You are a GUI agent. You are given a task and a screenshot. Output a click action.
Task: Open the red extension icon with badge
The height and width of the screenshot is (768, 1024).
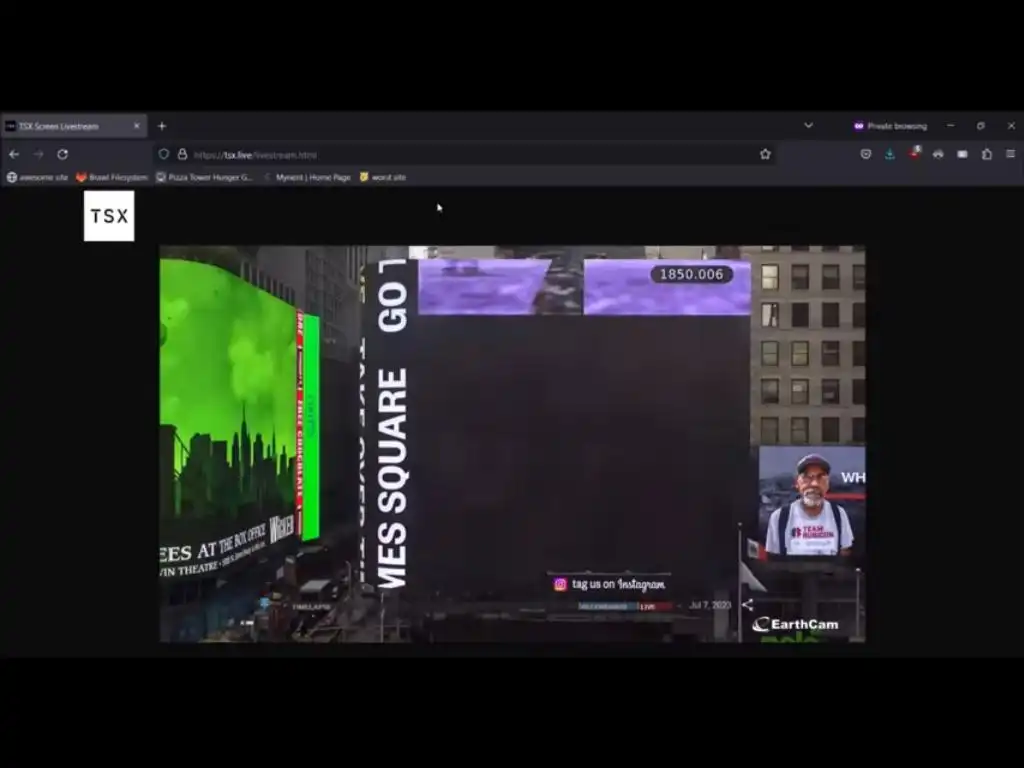(x=914, y=153)
